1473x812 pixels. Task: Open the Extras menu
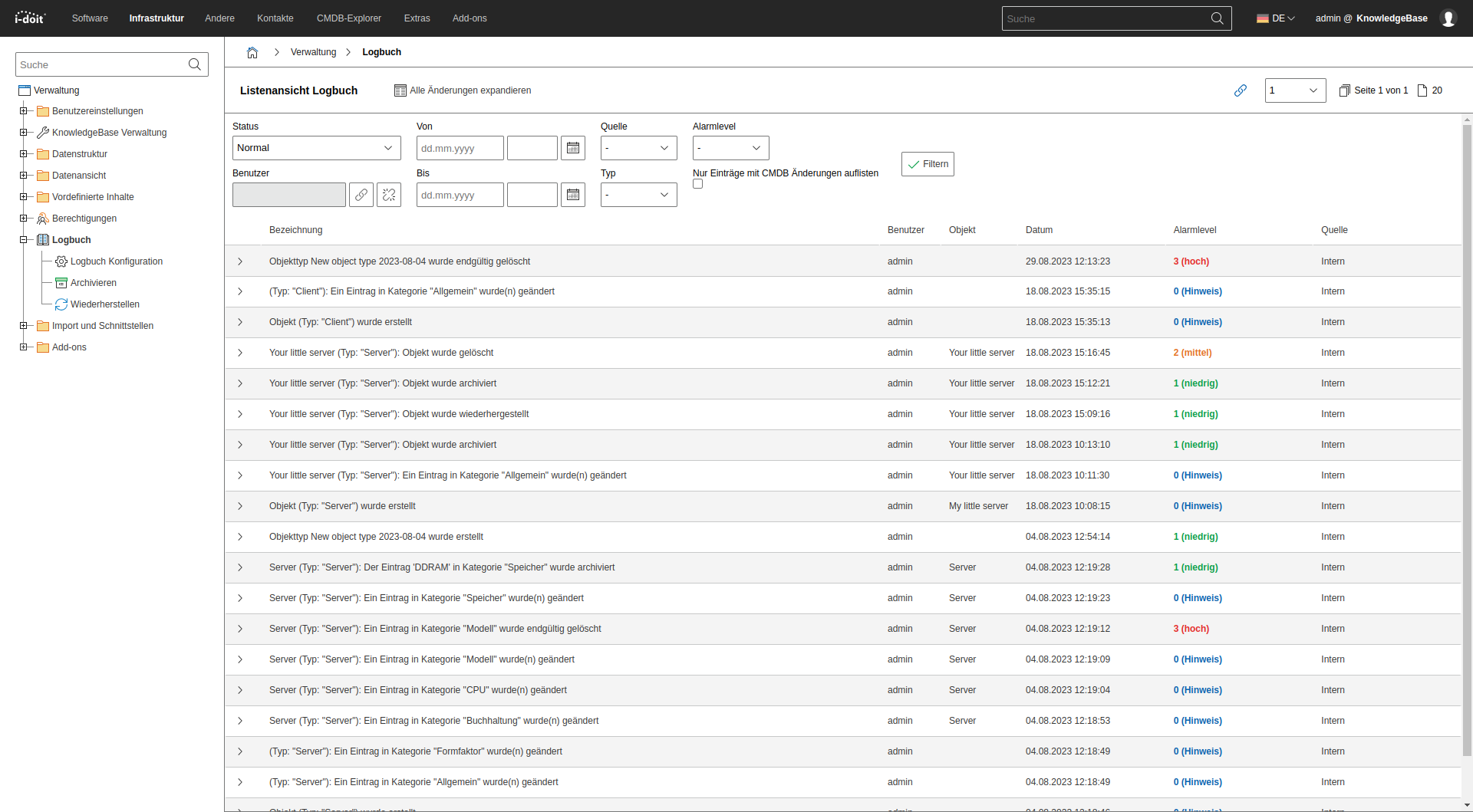tap(417, 18)
